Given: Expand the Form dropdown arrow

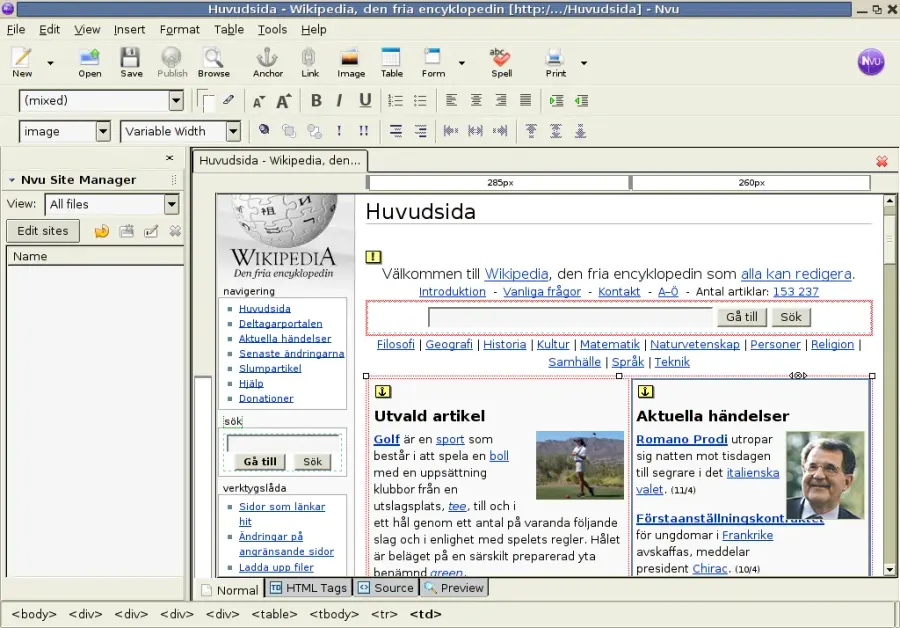Looking at the screenshot, I should [x=461, y=63].
